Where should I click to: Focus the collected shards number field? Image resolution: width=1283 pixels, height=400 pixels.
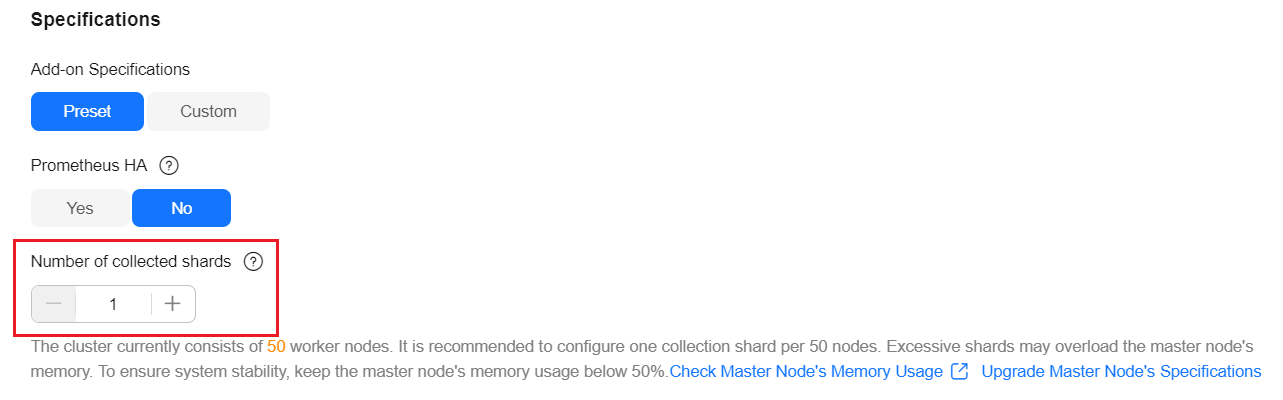(x=113, y=304)
